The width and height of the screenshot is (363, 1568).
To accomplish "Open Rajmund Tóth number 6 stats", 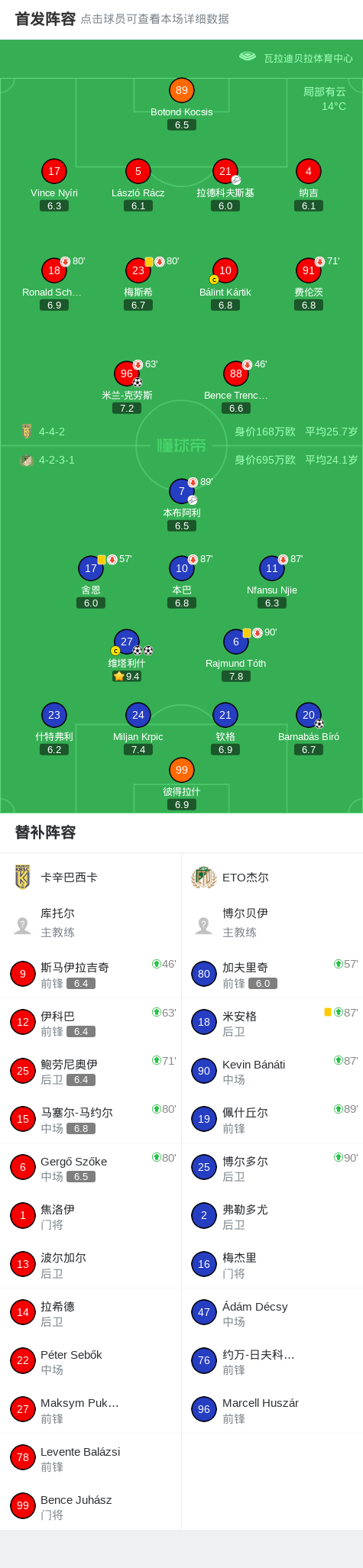I will 236,642.
